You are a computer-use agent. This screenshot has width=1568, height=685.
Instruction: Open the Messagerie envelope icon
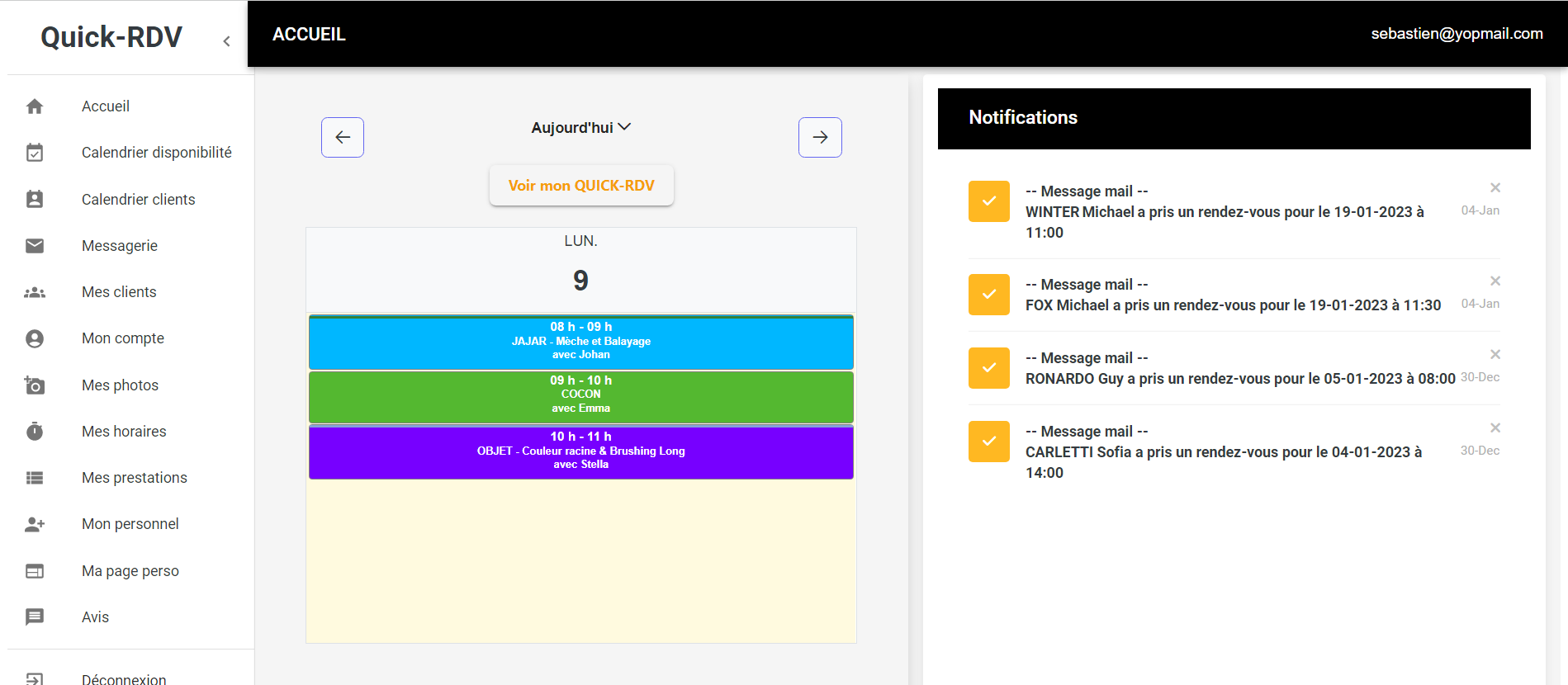coord(35,246)
